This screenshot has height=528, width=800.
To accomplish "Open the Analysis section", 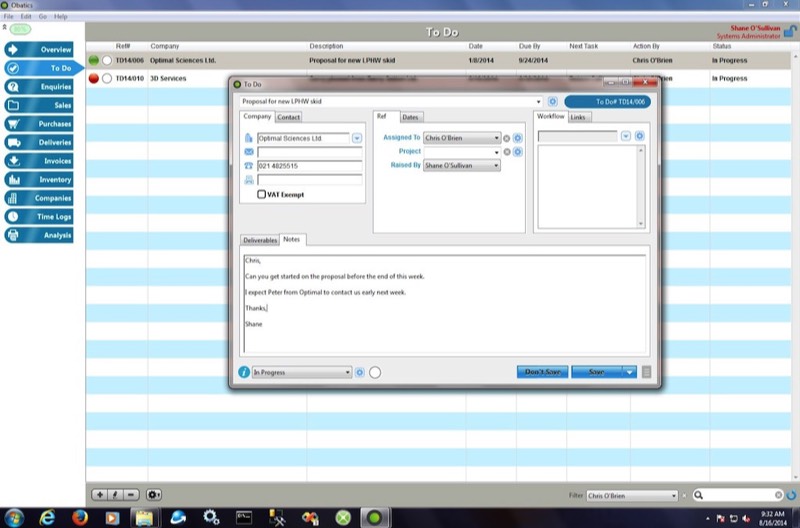I will pos(39,235).
